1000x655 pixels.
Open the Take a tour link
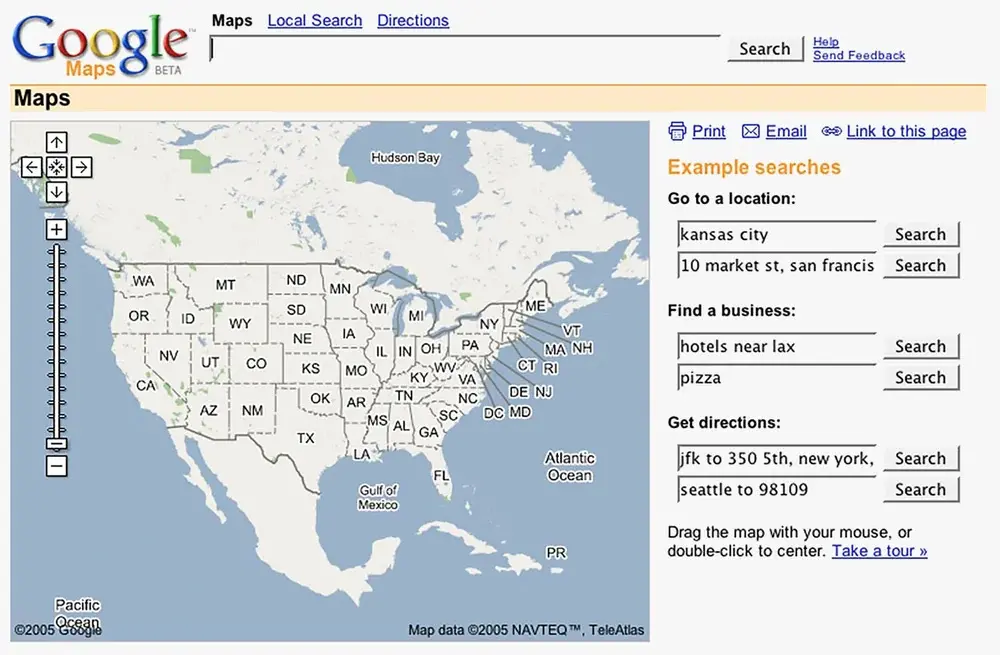[x=879, y=551]
